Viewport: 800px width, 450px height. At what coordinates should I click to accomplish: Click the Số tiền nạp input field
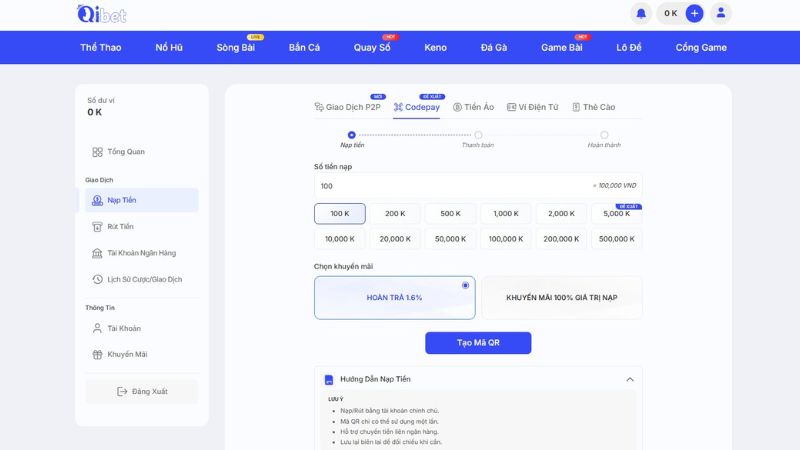pyautogui.click(x=478, y=186)
